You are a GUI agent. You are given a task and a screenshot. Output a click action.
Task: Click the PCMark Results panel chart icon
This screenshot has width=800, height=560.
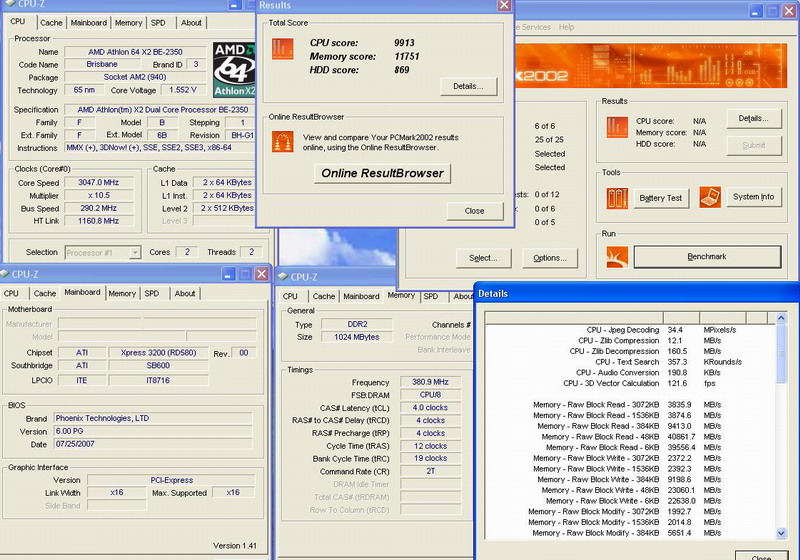[617, 128]
